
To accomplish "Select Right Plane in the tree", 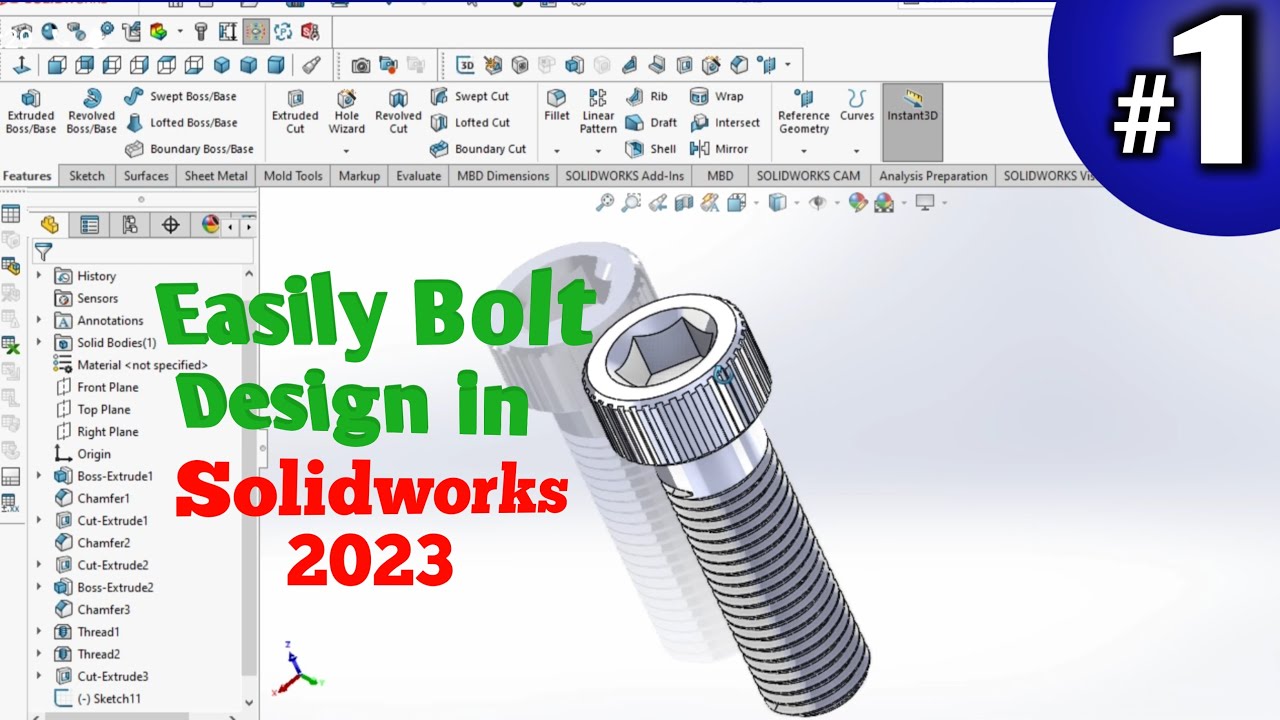I will [x=97, y=431].
